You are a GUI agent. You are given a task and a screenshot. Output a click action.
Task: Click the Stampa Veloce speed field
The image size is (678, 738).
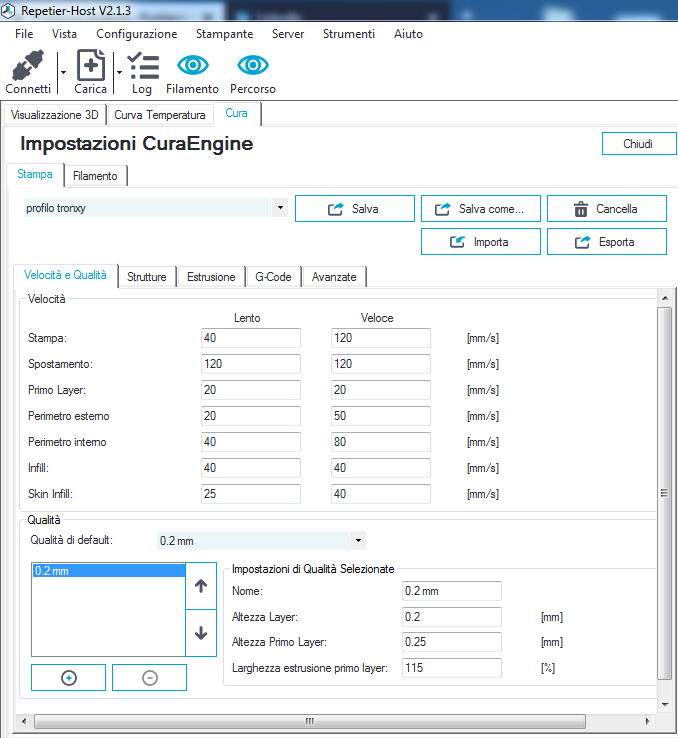tap(381, 338)
